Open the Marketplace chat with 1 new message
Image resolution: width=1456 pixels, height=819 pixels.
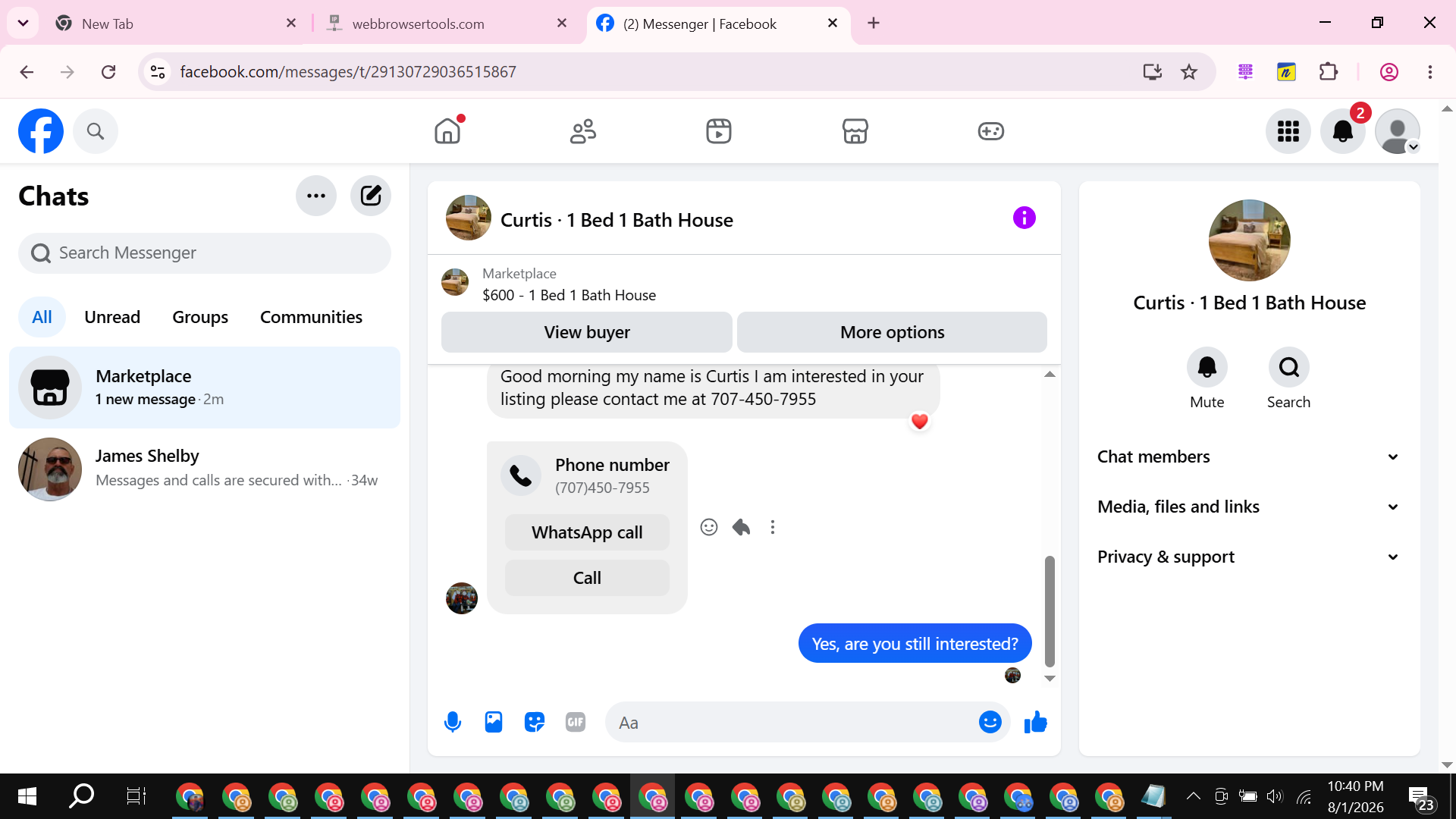(205, 388)
